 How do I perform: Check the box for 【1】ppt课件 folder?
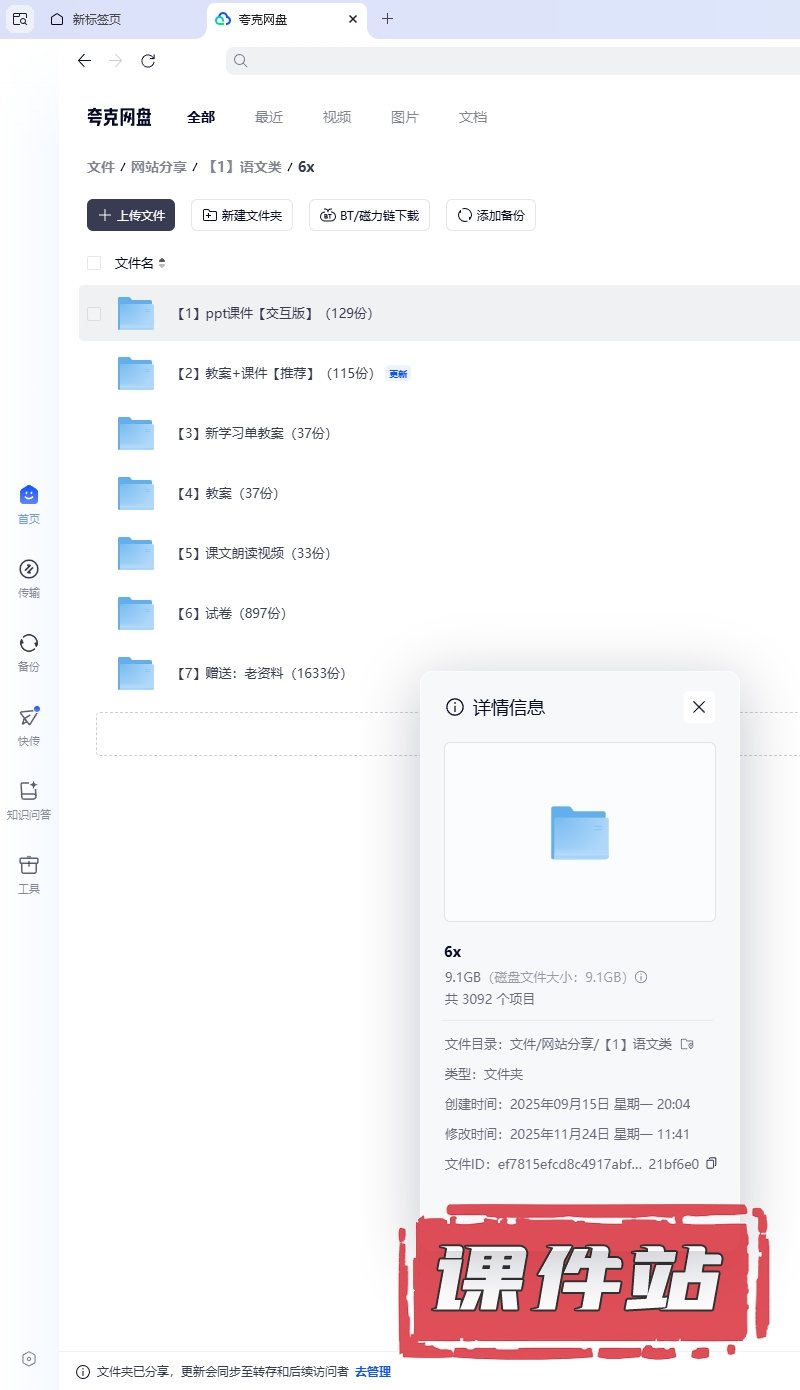tap(94, 313)
